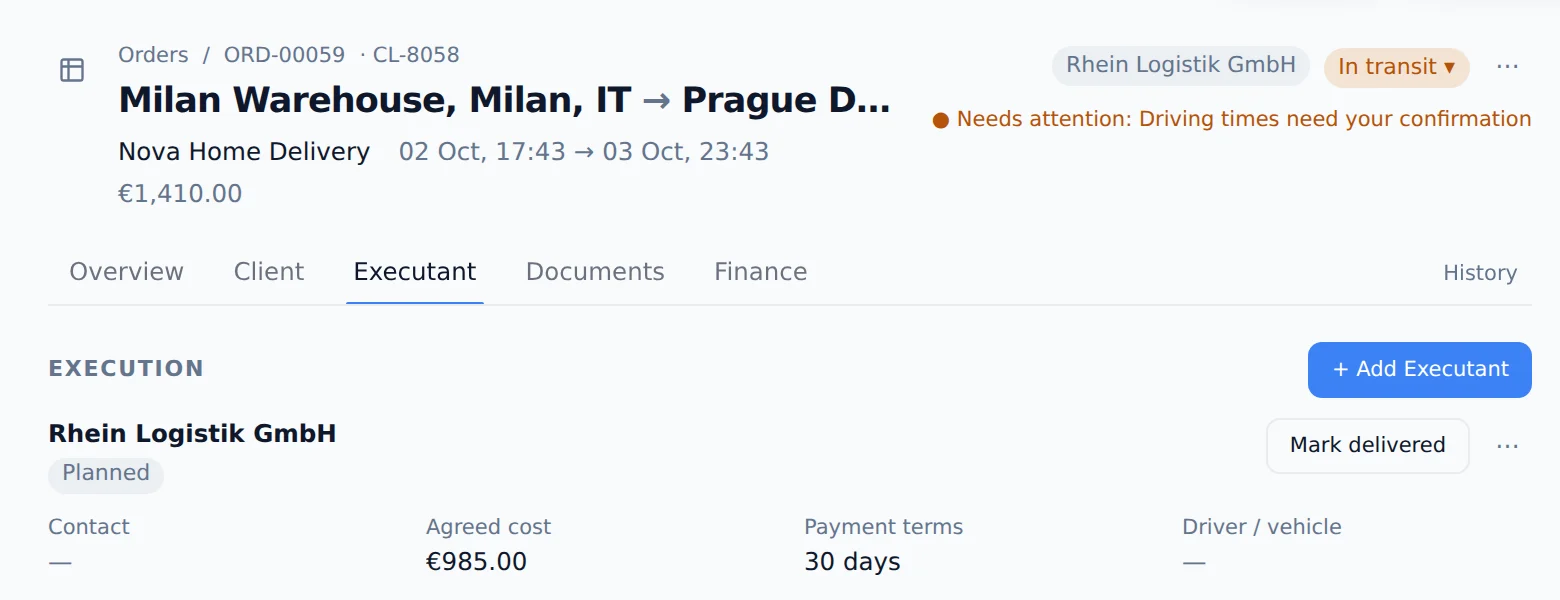Select the Executant tab
This screenshot has width=1560, height=600.
pos(415,272)
